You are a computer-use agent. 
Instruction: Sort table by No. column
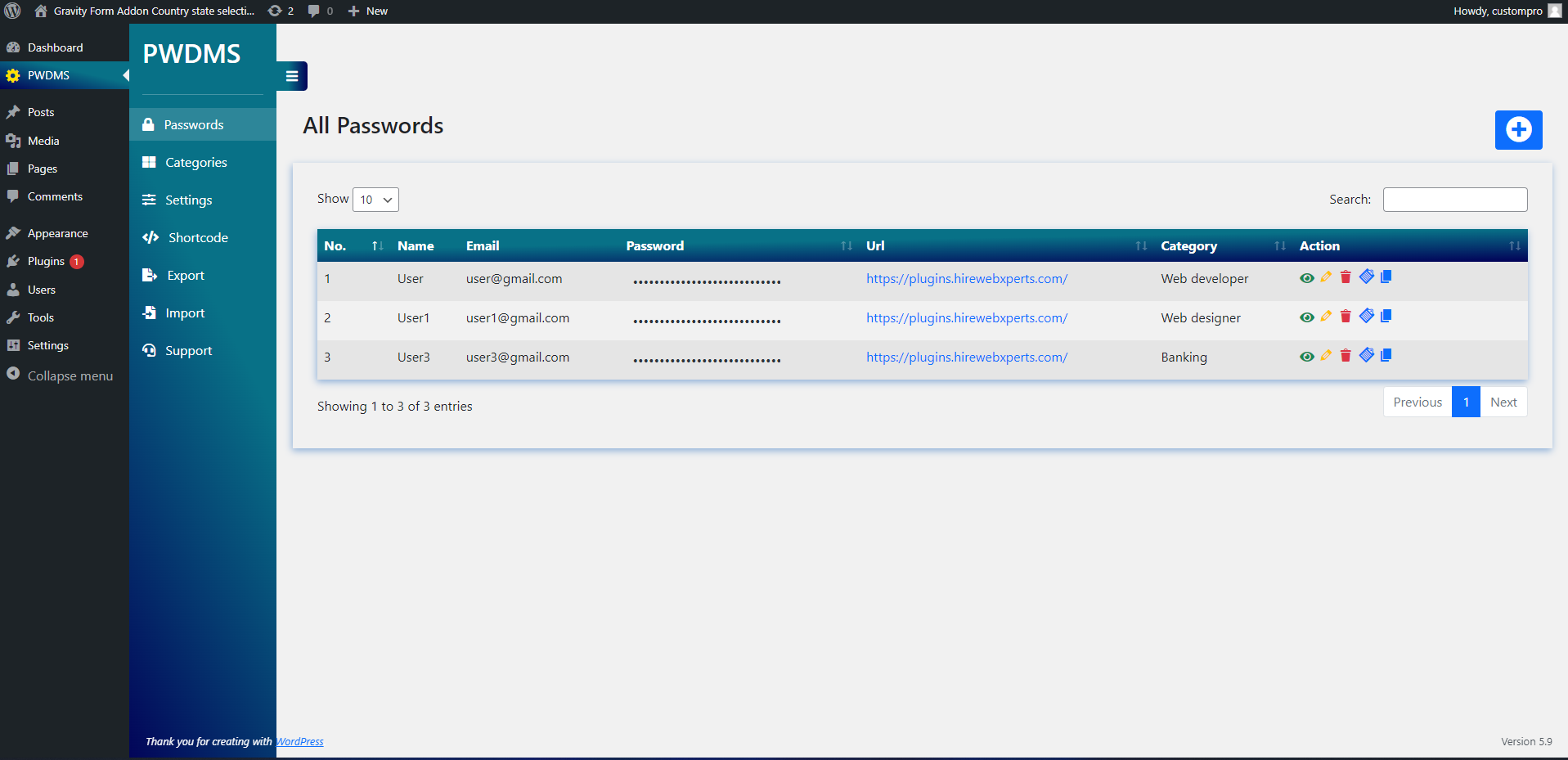click(x=353, y=245)
